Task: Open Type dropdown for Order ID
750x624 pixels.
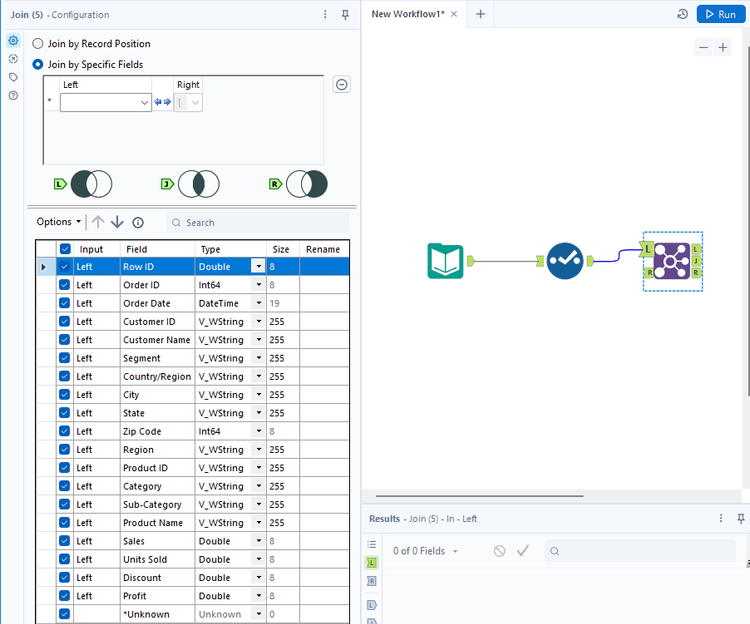Action: coord(258,285)
